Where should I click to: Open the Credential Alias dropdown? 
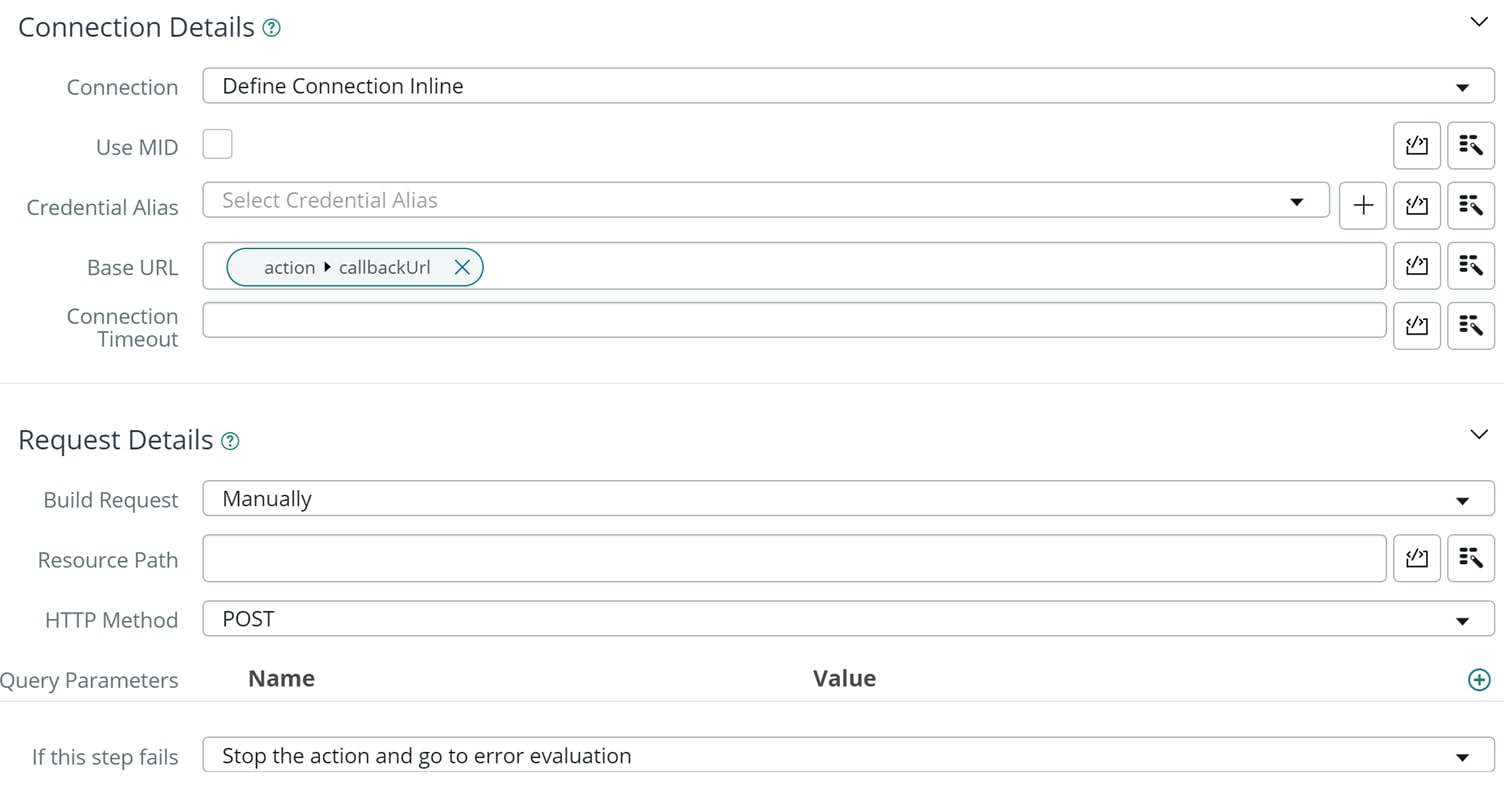click(x=765, y=200)
